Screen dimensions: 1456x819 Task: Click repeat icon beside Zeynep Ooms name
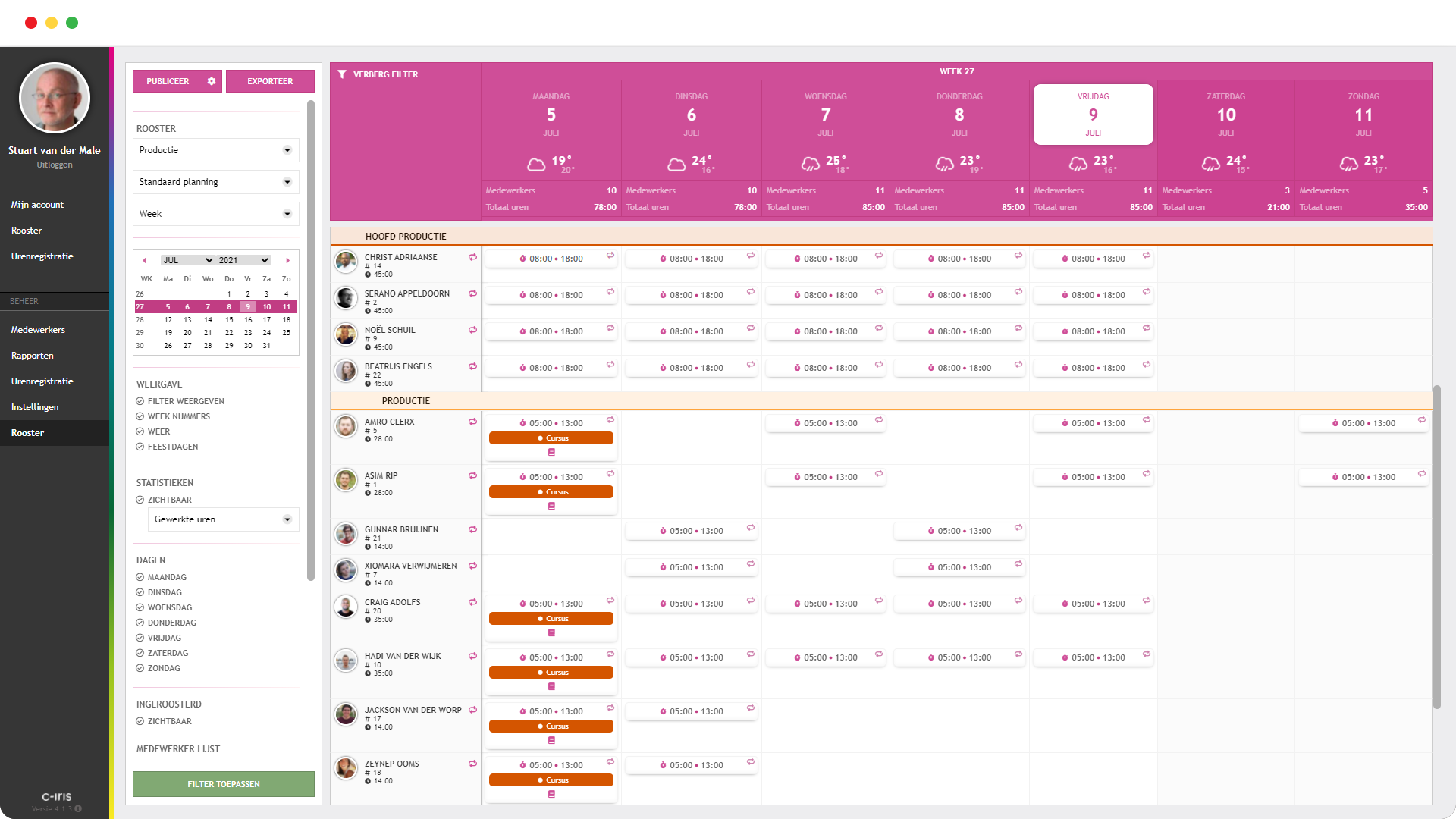pos(472,764)
